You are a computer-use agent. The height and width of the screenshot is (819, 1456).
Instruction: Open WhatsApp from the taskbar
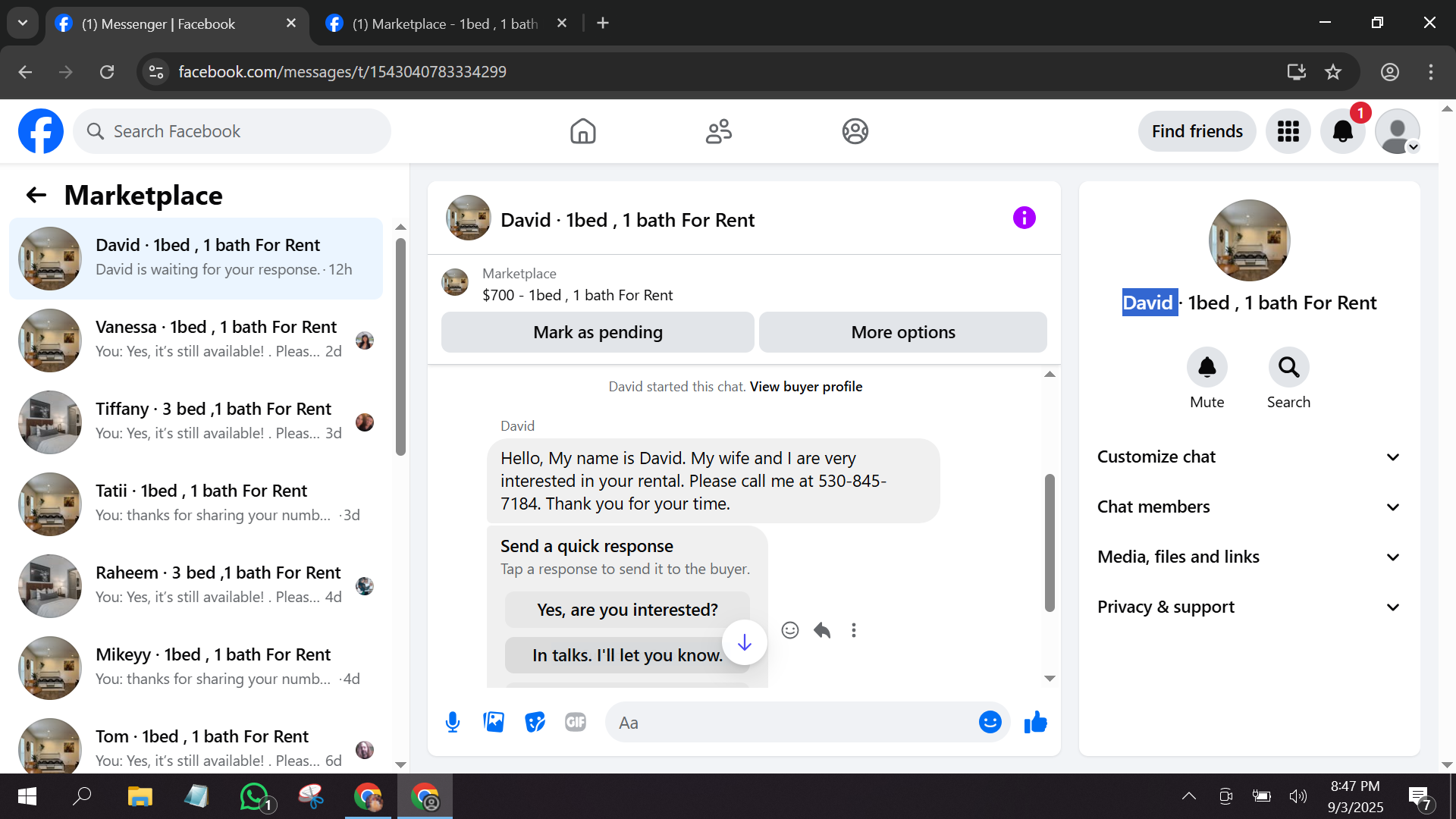[x=255, y=796]
